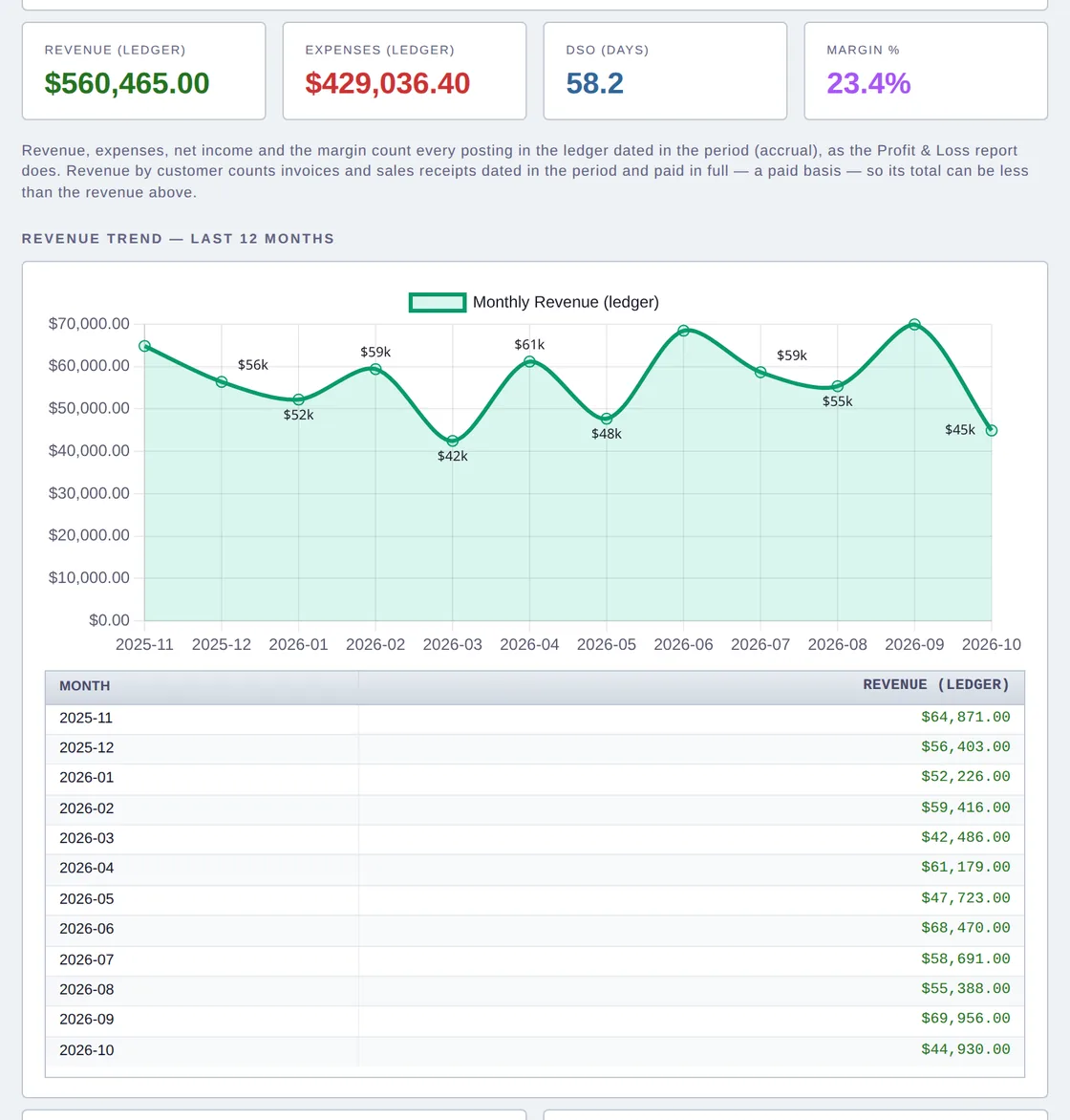
Task: Click the revenue amount $61,179.00
Action: (x=966, y=867)
